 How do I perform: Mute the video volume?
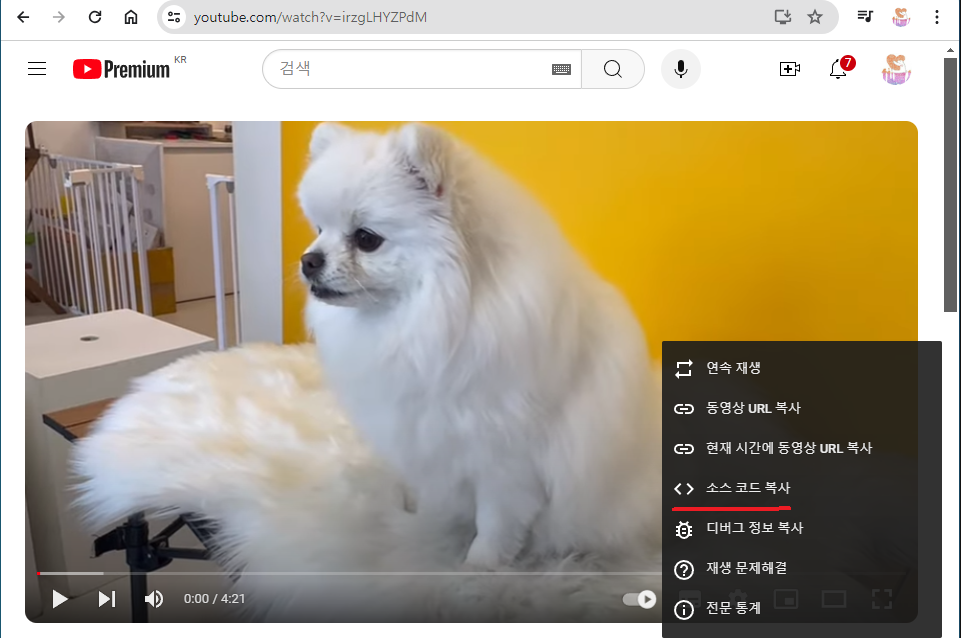[x=154, y=599]
